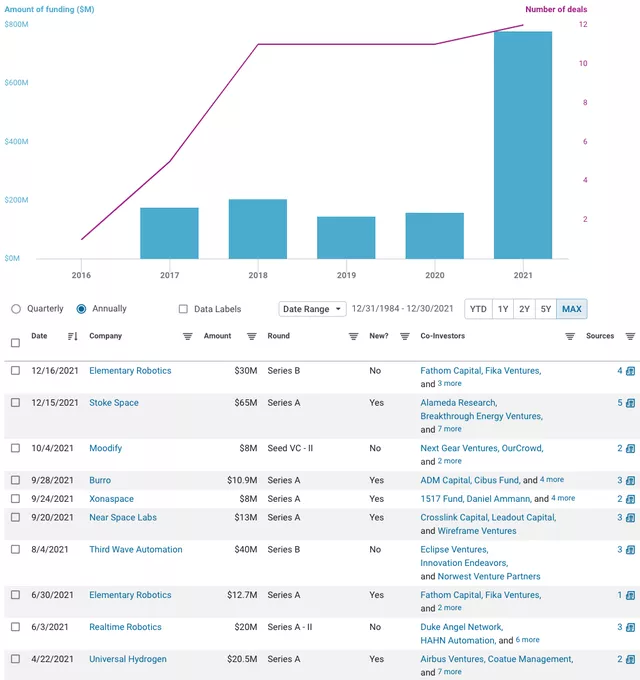
Task: Switch chart range to YTD
Action: click(478, 309)
